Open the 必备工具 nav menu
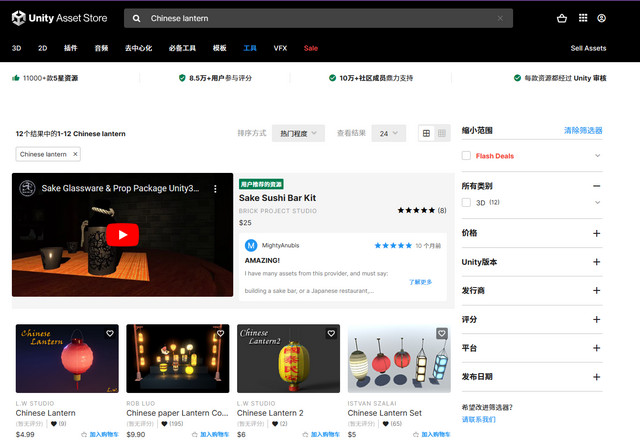640x444 pixels. point(182,48)
